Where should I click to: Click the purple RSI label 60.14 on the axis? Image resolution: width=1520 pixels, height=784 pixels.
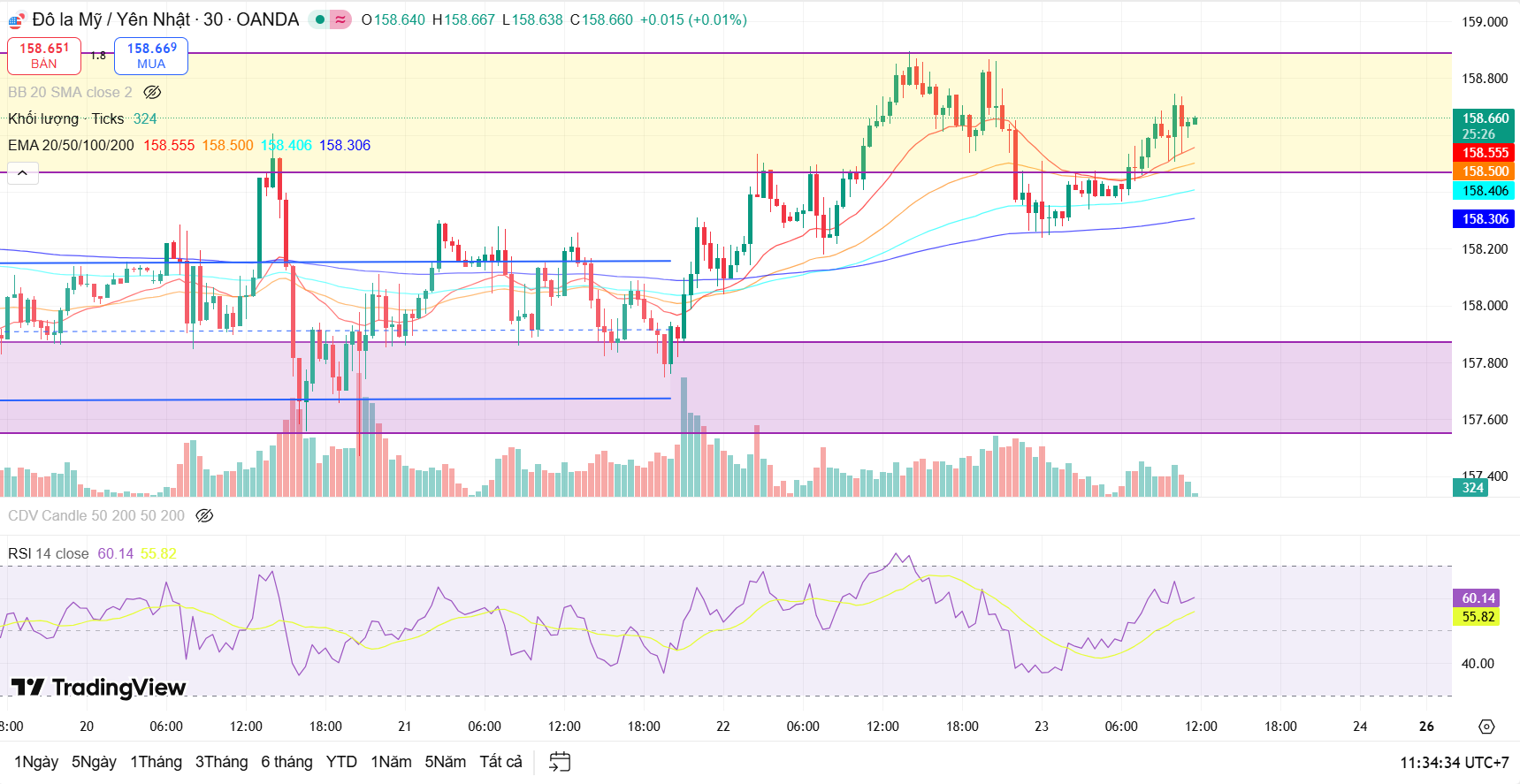1477,598
